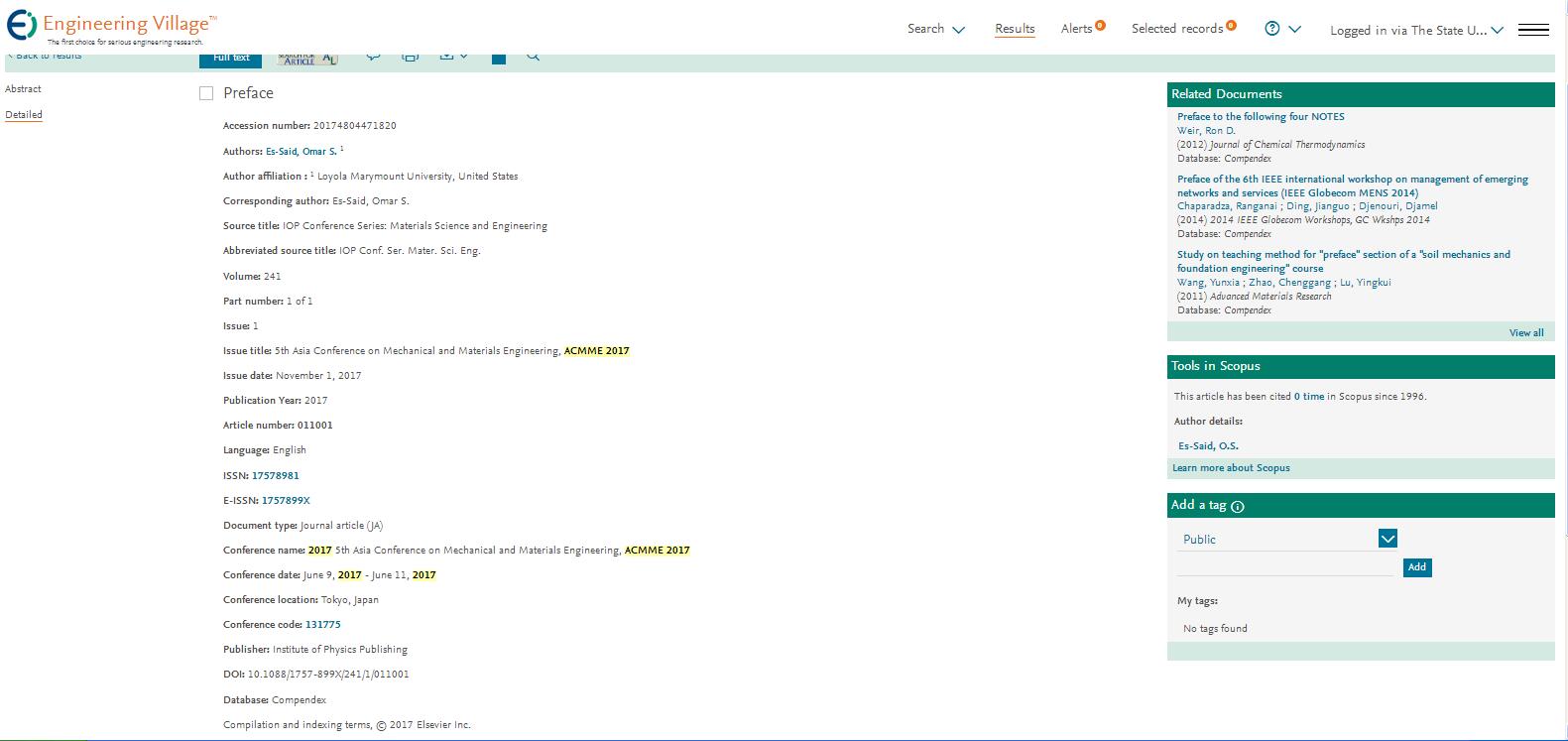This screenshot has height=741, width=1568.
Task: Switch to the Detailed view
Action: pos(24,115)
